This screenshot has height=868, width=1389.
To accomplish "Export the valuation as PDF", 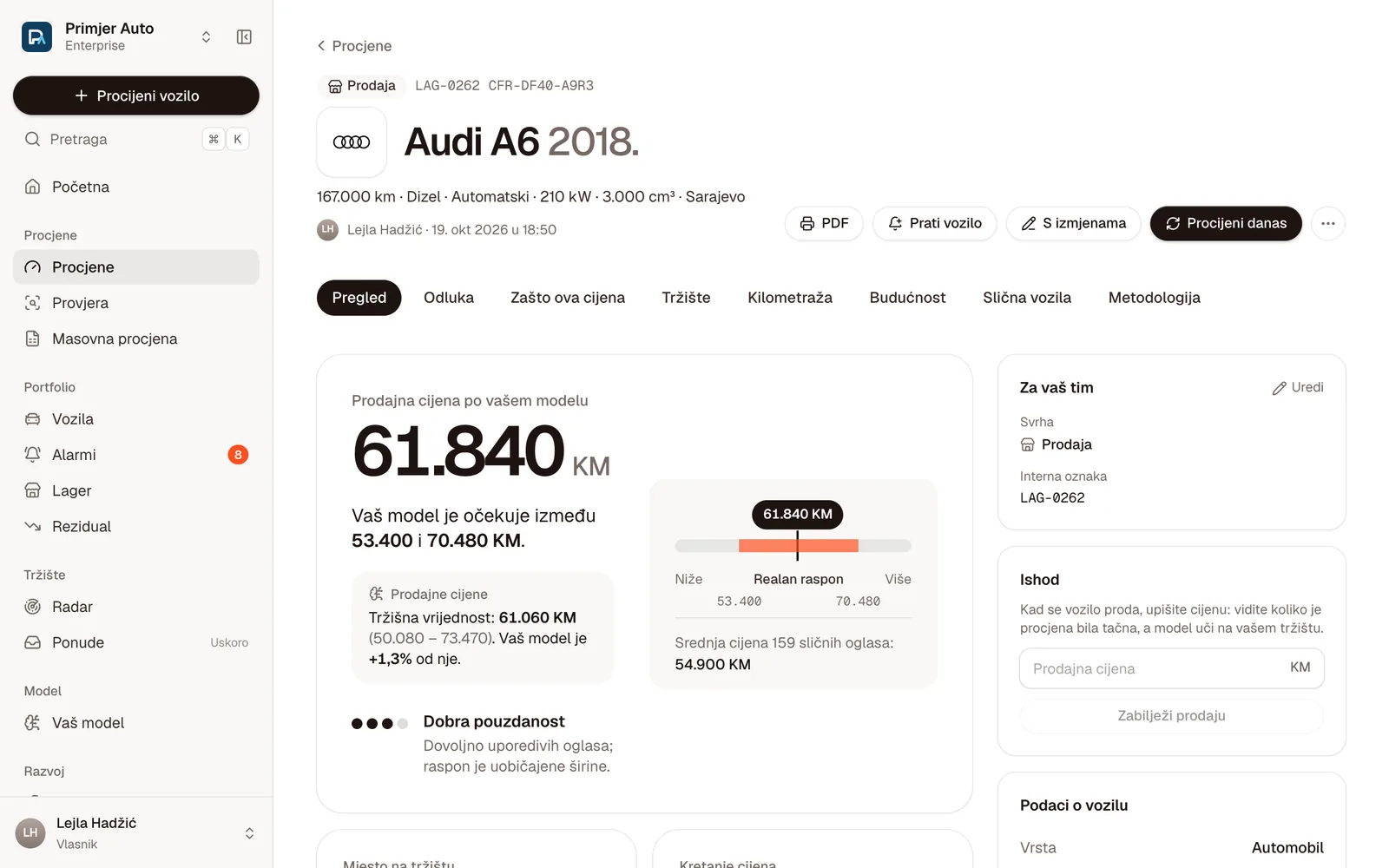I will (824, 224).
